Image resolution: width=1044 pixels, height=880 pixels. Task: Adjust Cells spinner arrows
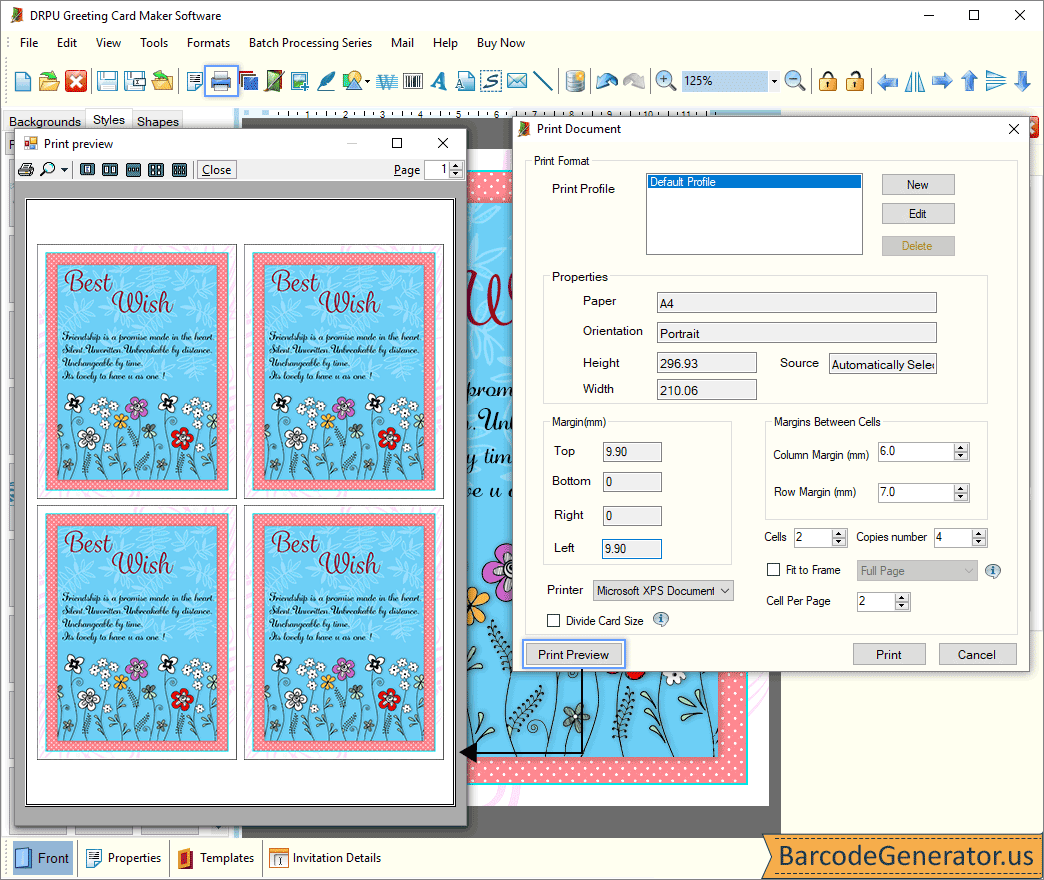click(839, 538)
